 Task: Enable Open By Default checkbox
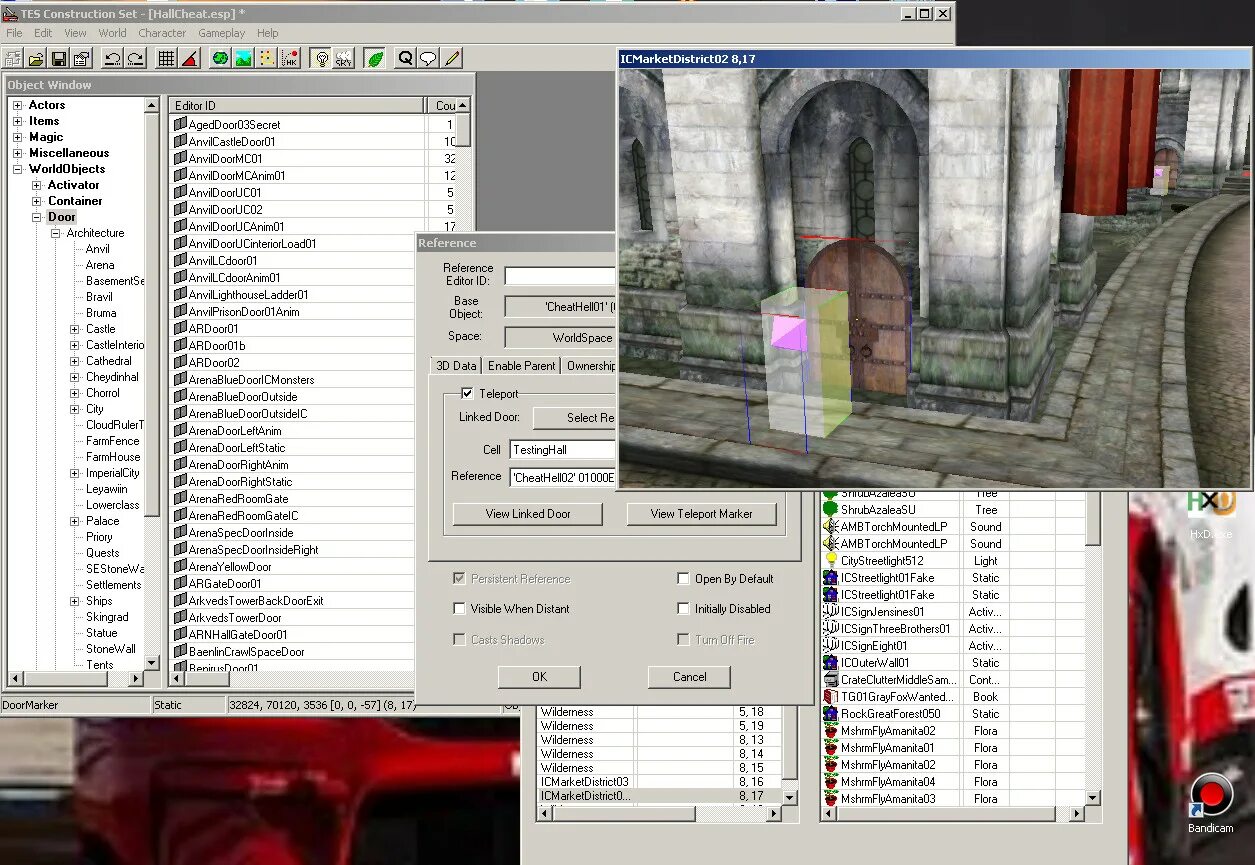coord(683,579)
